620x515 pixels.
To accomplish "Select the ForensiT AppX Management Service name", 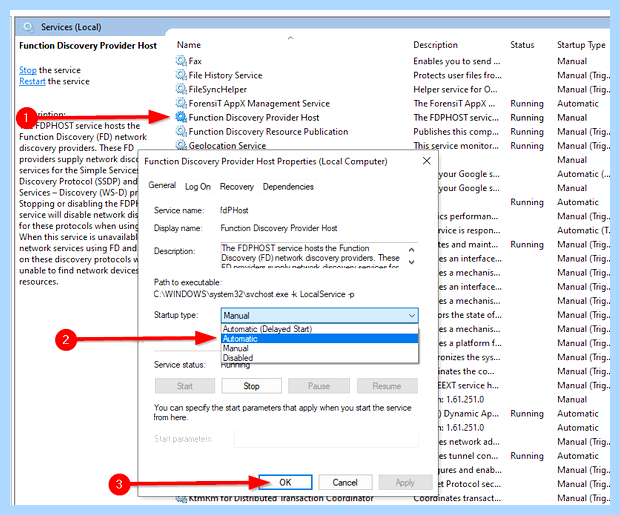I will (x=259, y=104).
